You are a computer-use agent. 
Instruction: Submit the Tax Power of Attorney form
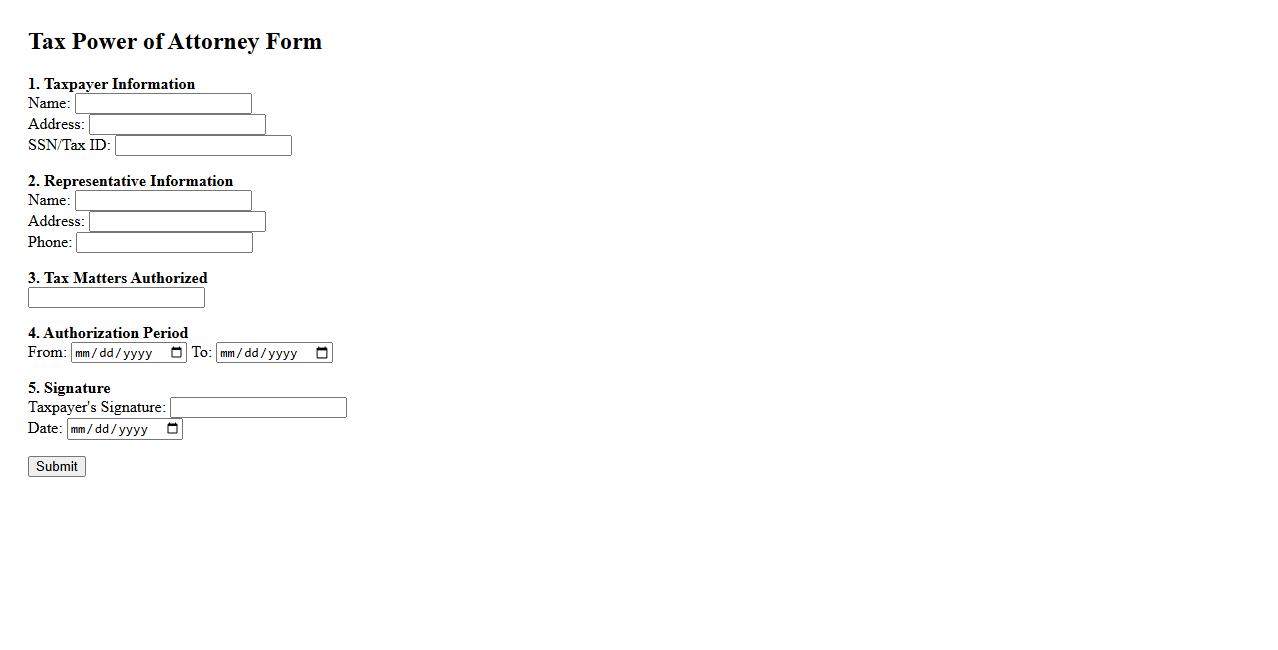57,467
